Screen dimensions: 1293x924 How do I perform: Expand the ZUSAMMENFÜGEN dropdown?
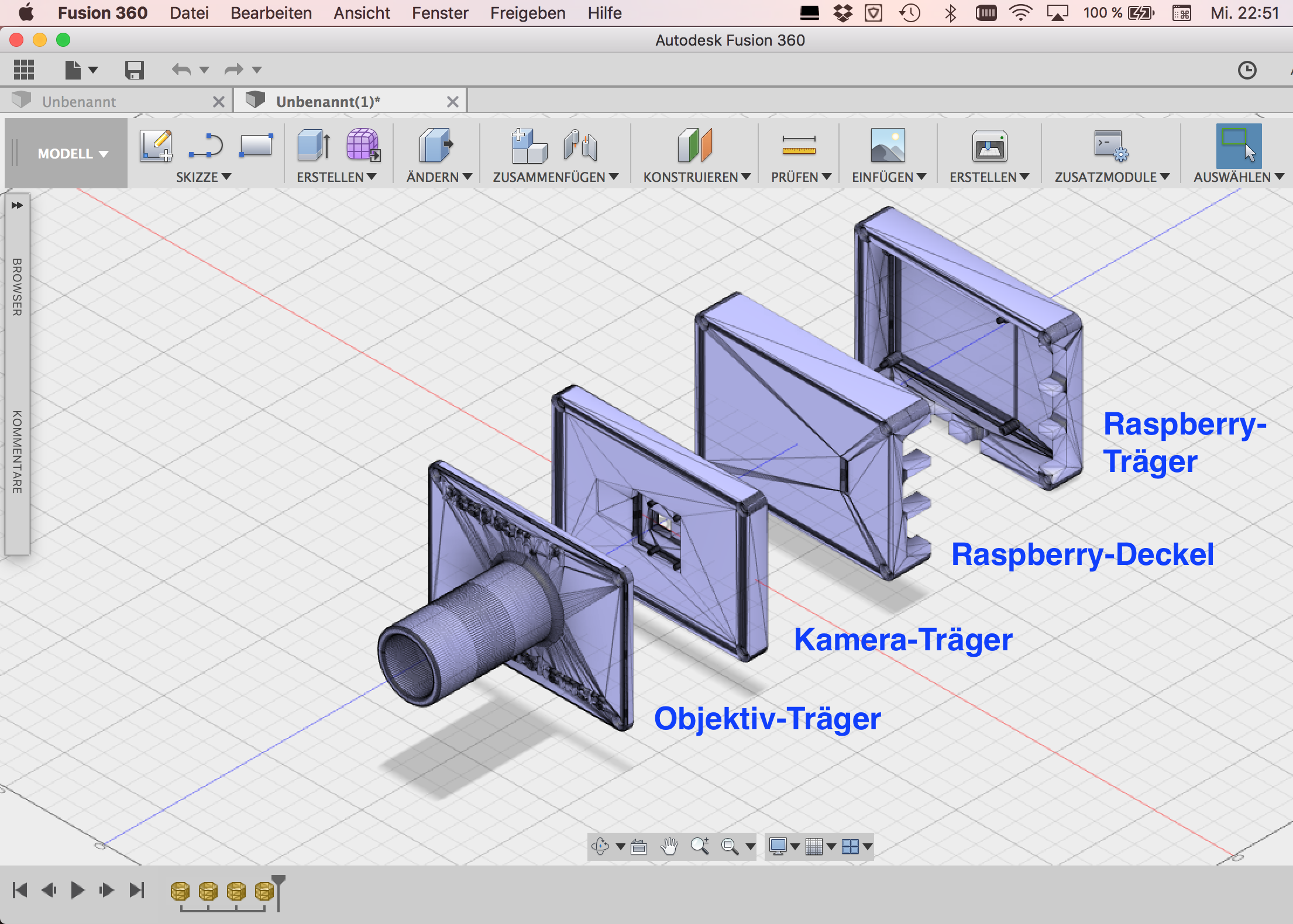(x=555, y=177)
